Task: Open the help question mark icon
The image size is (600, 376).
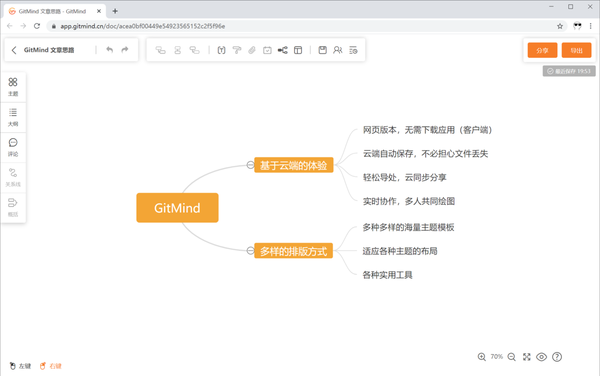Action: [557, 357]
